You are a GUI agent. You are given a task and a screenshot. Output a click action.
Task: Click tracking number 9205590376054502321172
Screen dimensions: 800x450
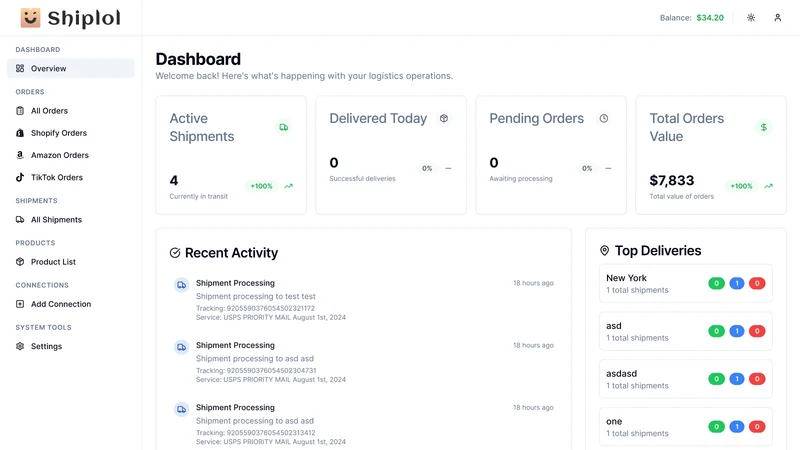[x=270, y=308]
